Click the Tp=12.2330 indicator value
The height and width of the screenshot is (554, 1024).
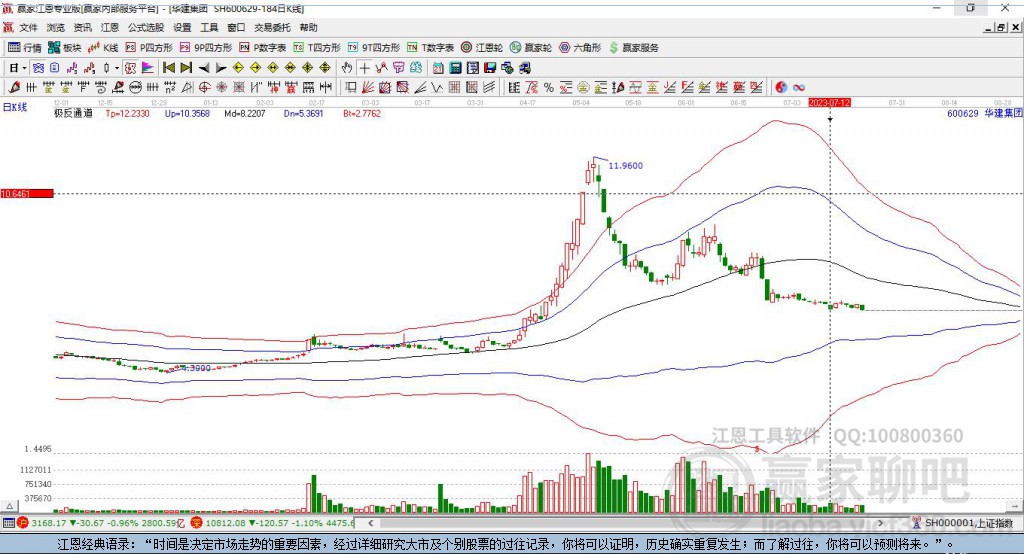(127, 114)
